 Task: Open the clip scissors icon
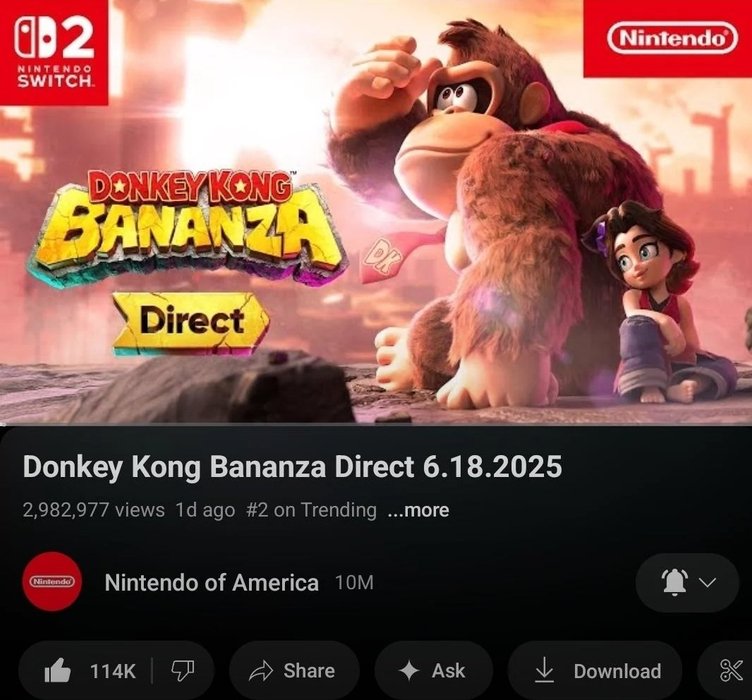[731, 670]
